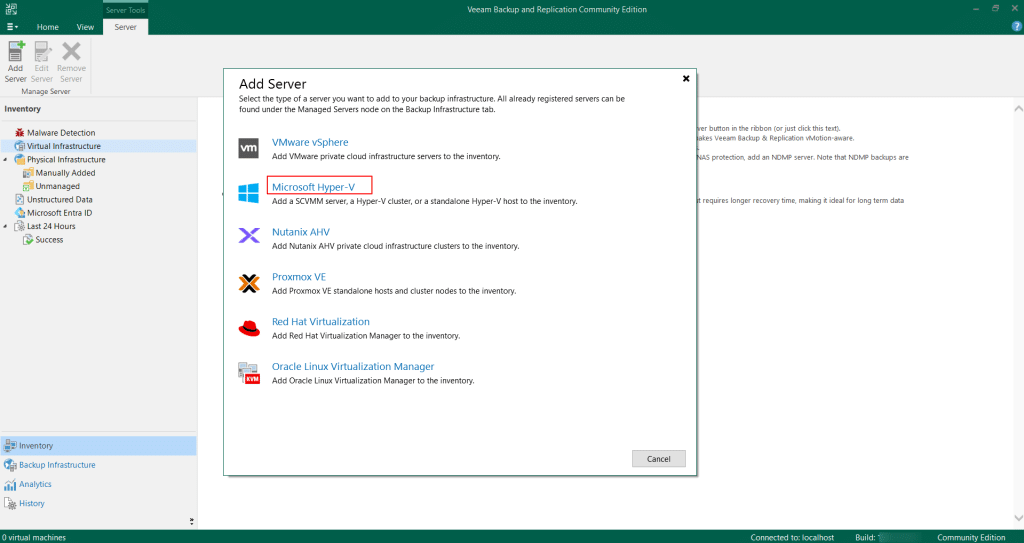Select Last 24 Hours node

pyautogui.click(x=51, y=226)
